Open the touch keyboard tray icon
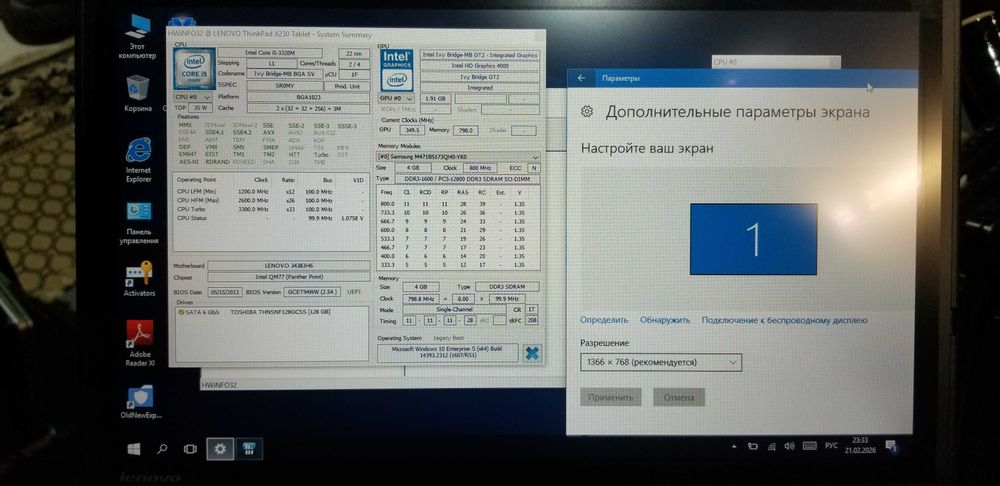Screen dimensions: 1000x486 809,446
